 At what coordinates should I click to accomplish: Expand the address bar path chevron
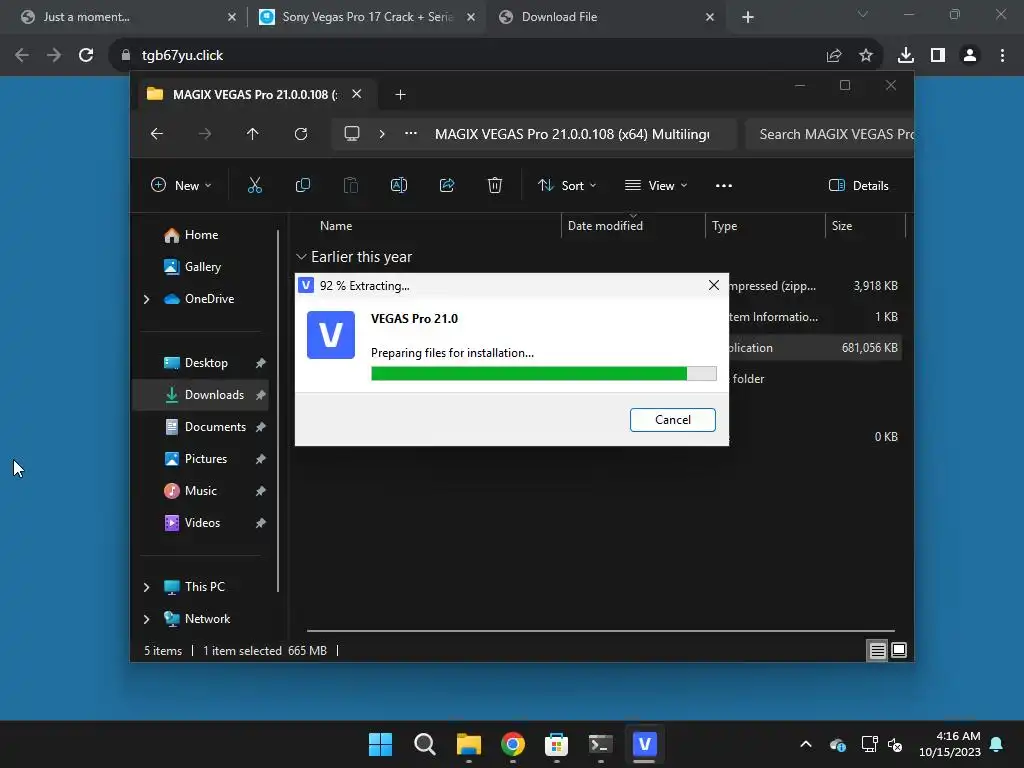coord(382,134)
